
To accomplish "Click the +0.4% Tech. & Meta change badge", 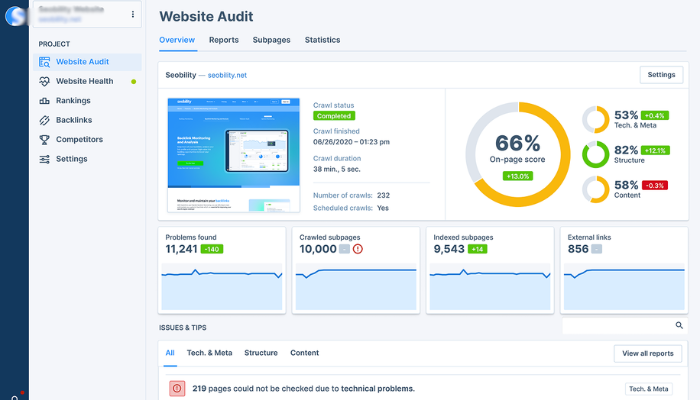I will pyautogui.click(x=654, y=116).
